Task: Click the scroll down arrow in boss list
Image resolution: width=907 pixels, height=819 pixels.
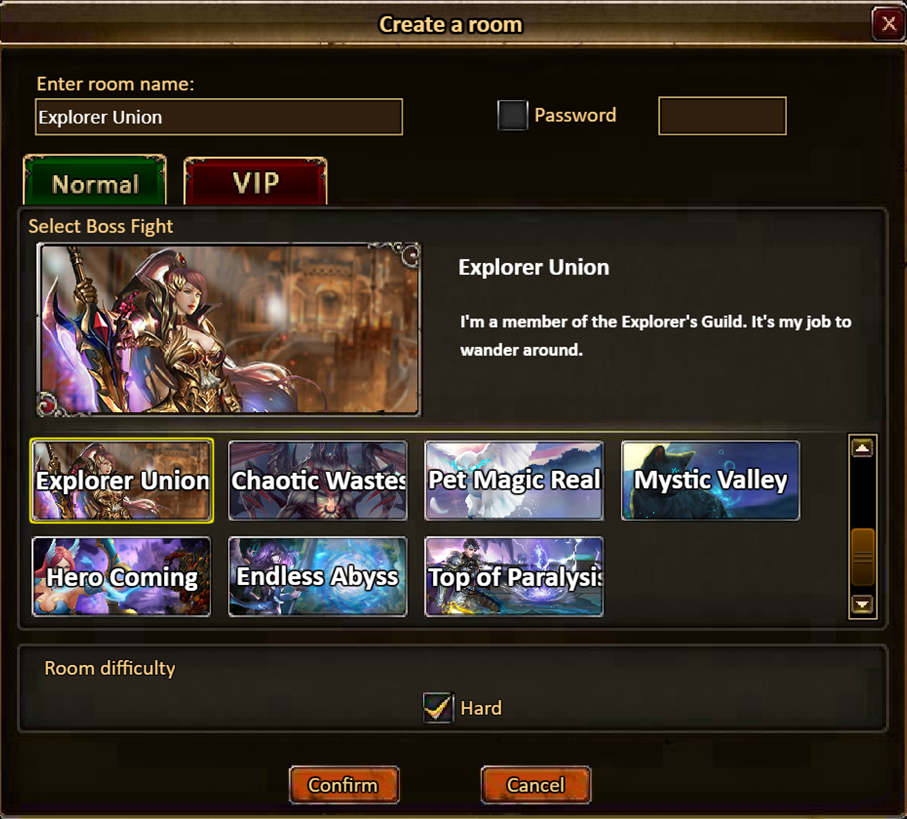Action: coord(862,605)
